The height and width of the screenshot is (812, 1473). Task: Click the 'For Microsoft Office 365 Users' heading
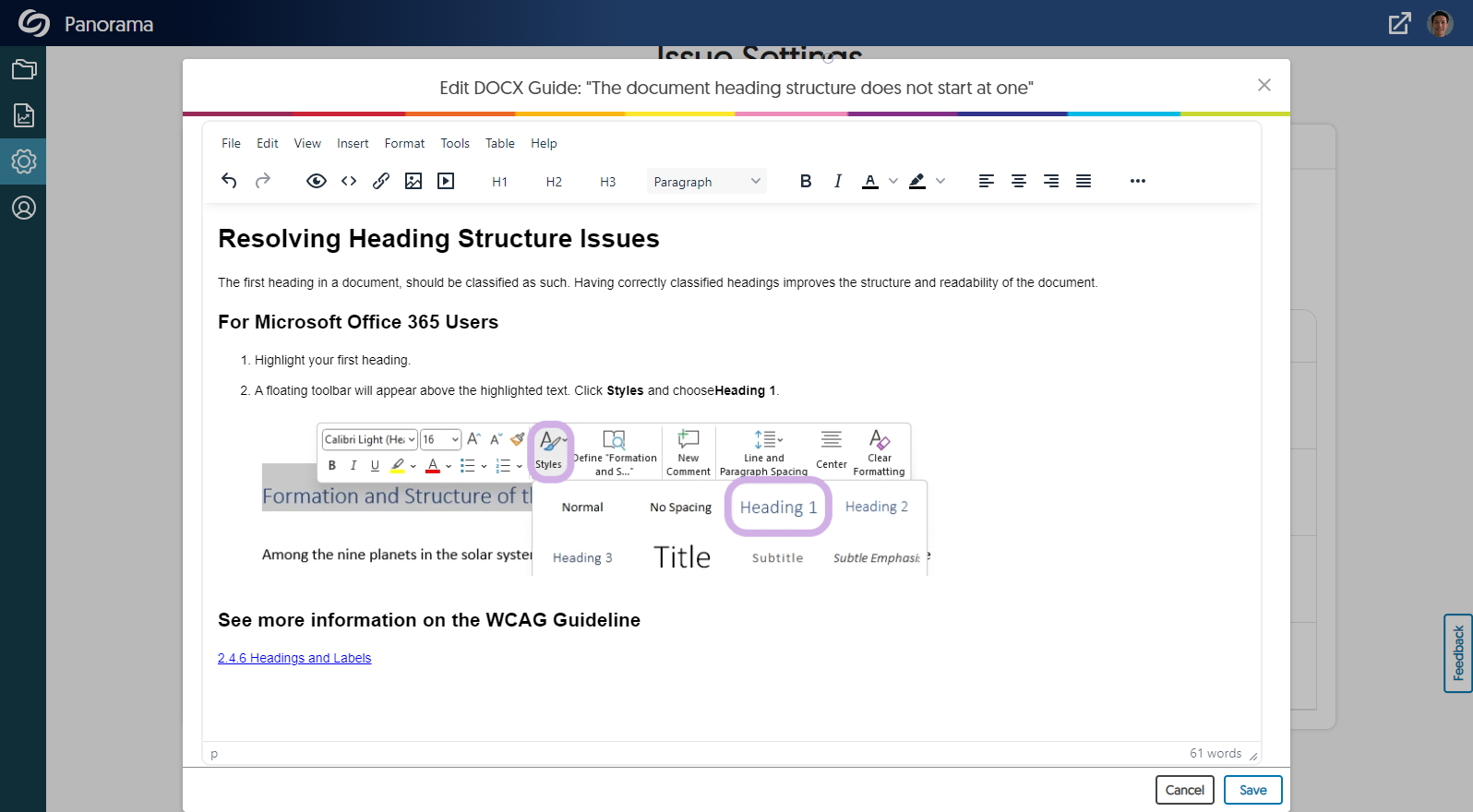[x=358, y=322]
